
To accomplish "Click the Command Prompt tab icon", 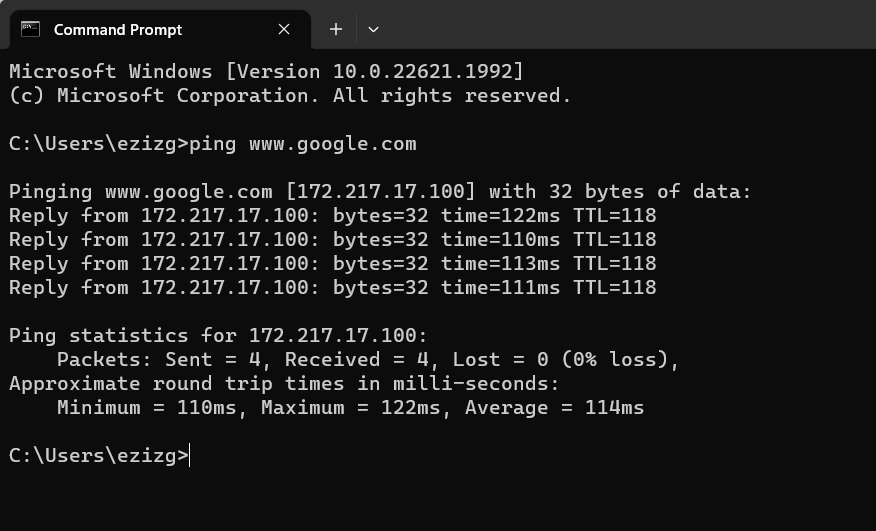I will point(31,29).
